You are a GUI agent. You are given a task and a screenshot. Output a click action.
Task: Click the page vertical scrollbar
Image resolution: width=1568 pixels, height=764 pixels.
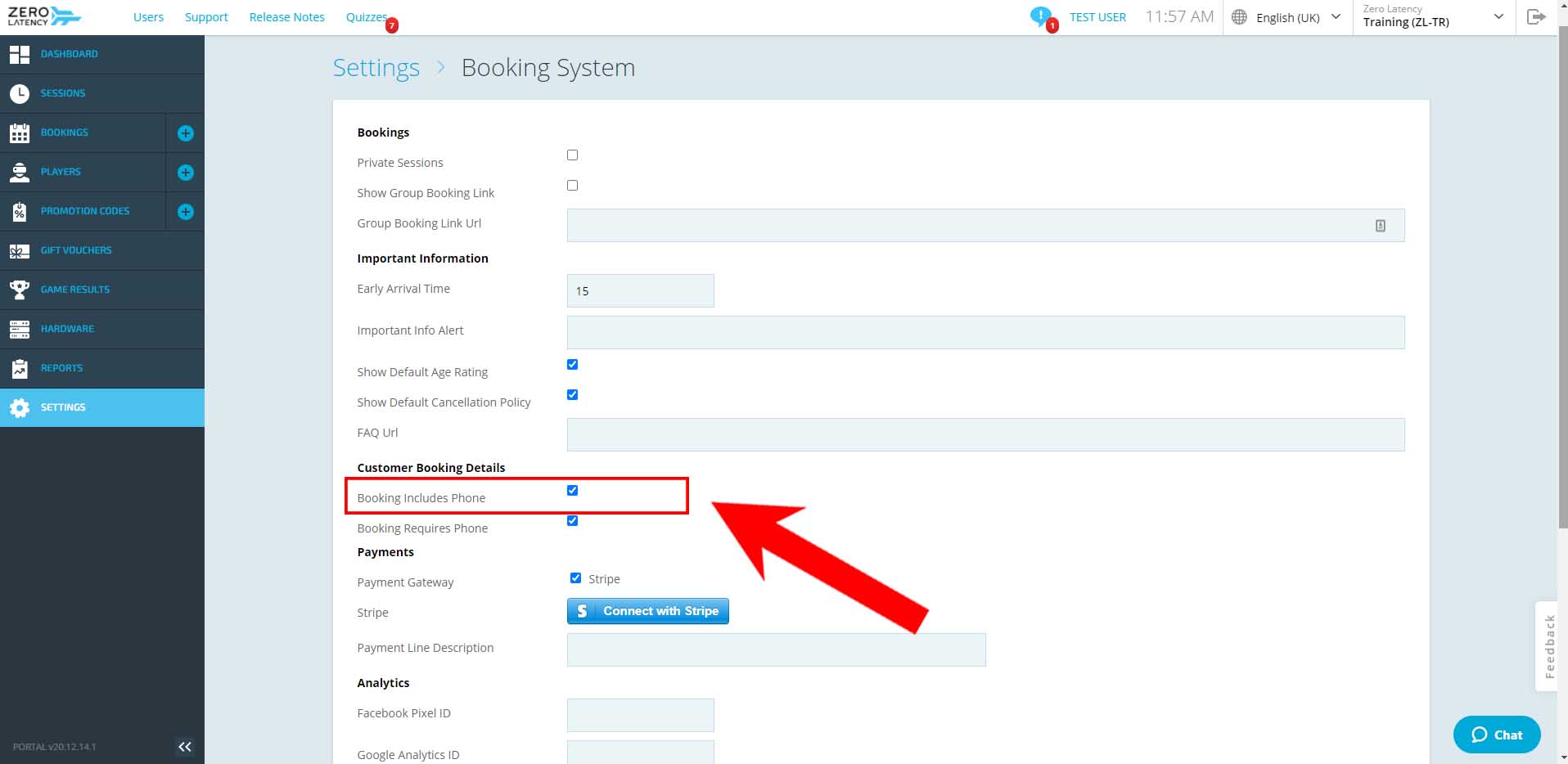point(1562,278)
